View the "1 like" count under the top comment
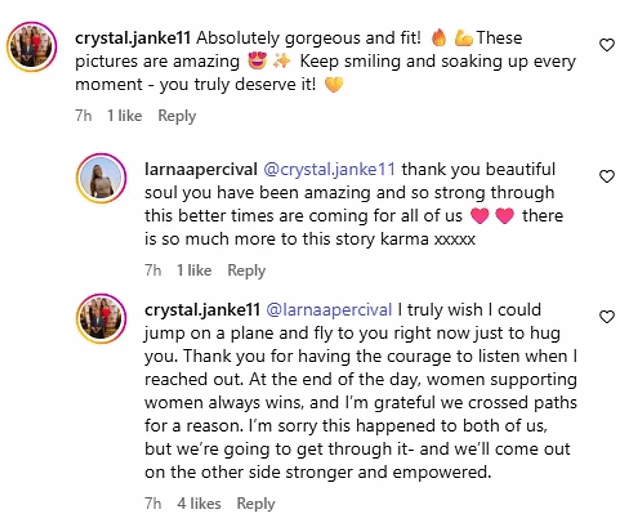Screen dimensions: 628x512 124,116
